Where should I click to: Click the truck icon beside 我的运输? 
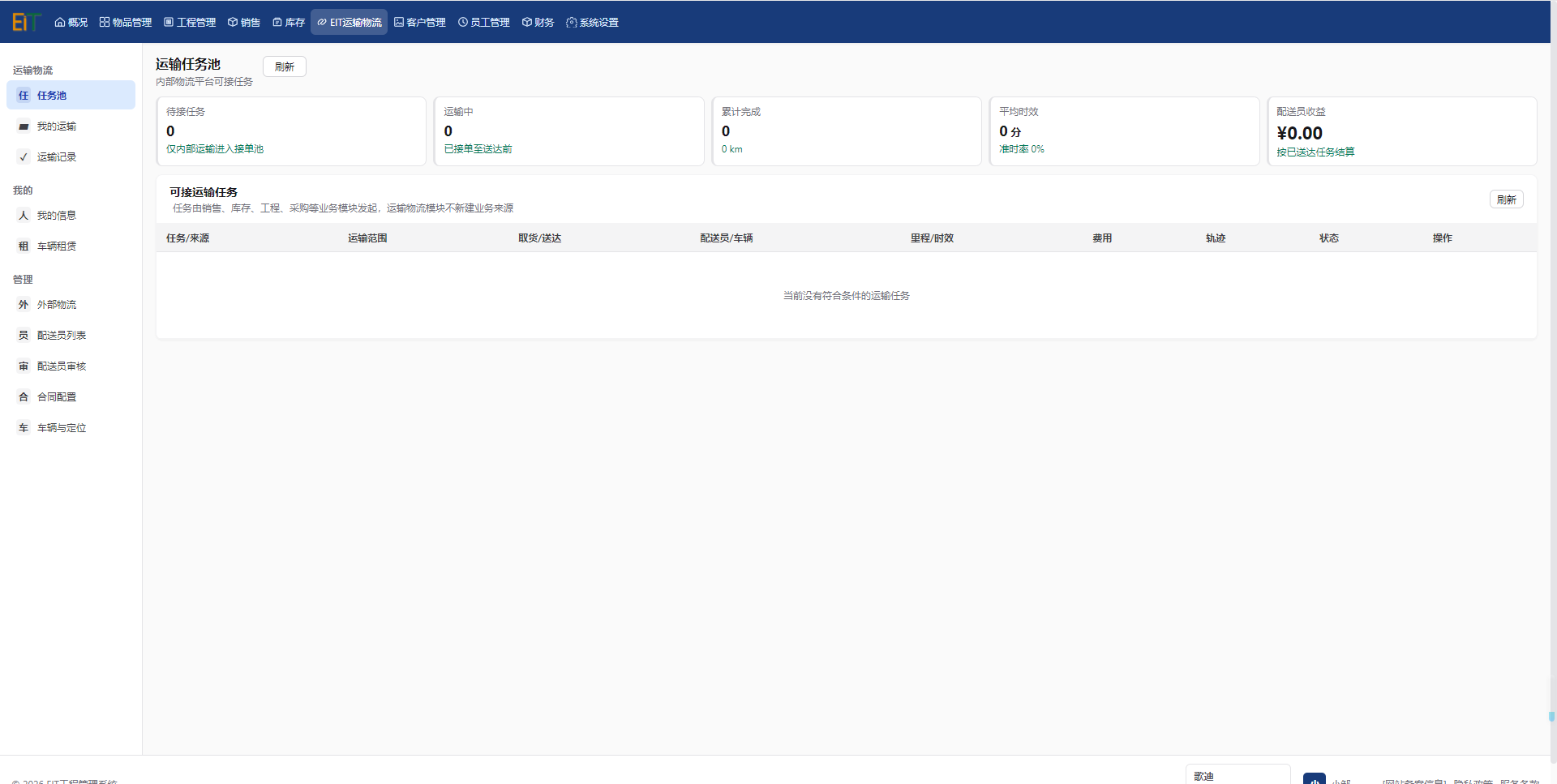coord(24,126)
